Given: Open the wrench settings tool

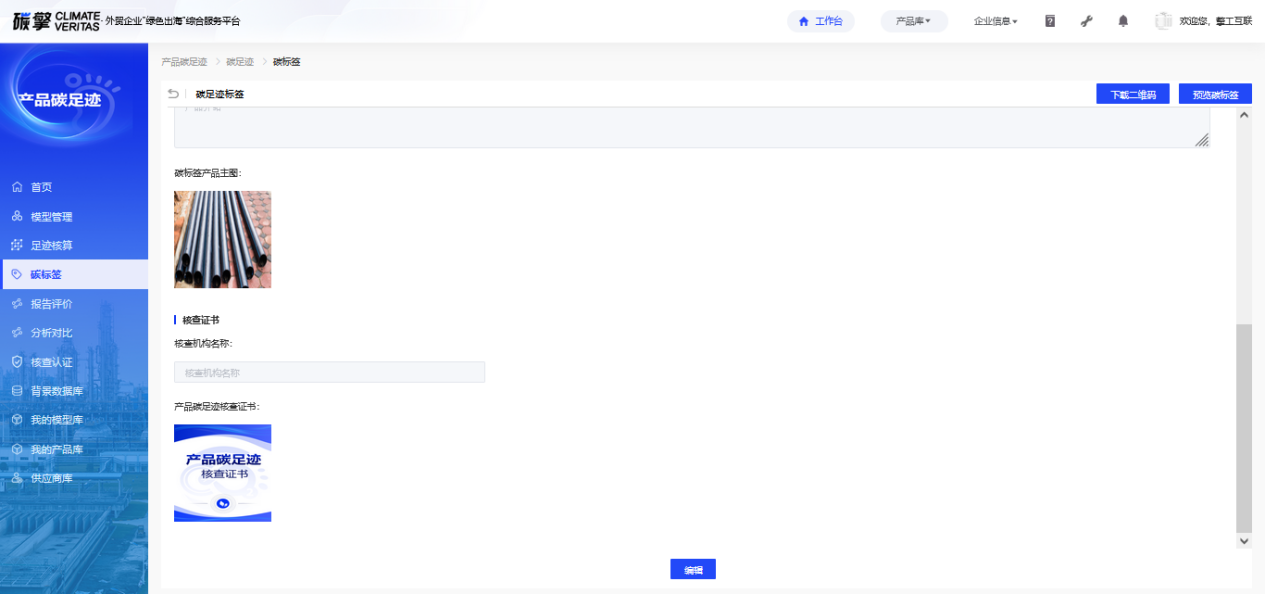Looking at the screenshot, I should [x=1087, y=21].
